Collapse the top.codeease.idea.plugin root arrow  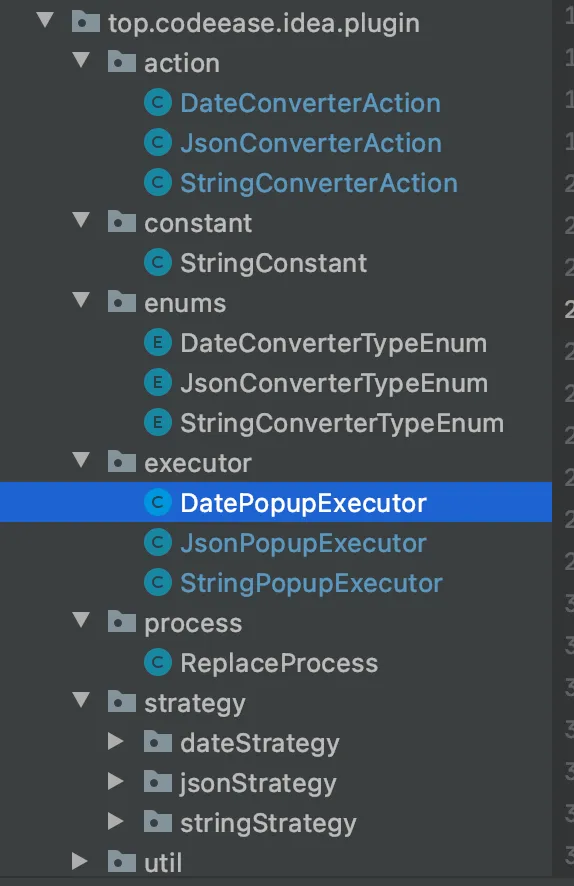coord(45,20)
